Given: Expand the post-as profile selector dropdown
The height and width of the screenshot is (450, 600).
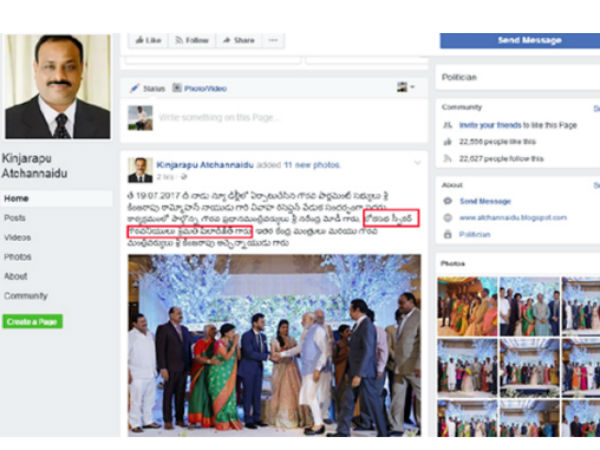Looking at the screenshot, I should 405,88.
